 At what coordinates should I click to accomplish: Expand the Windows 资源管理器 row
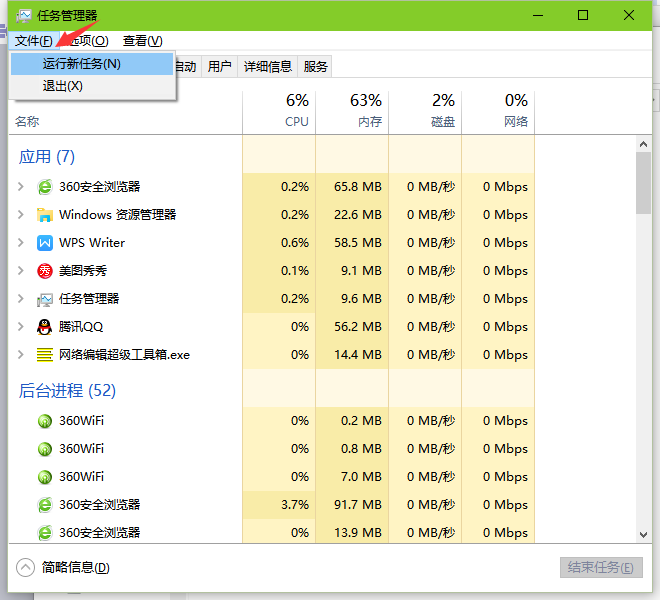[20, 215]
